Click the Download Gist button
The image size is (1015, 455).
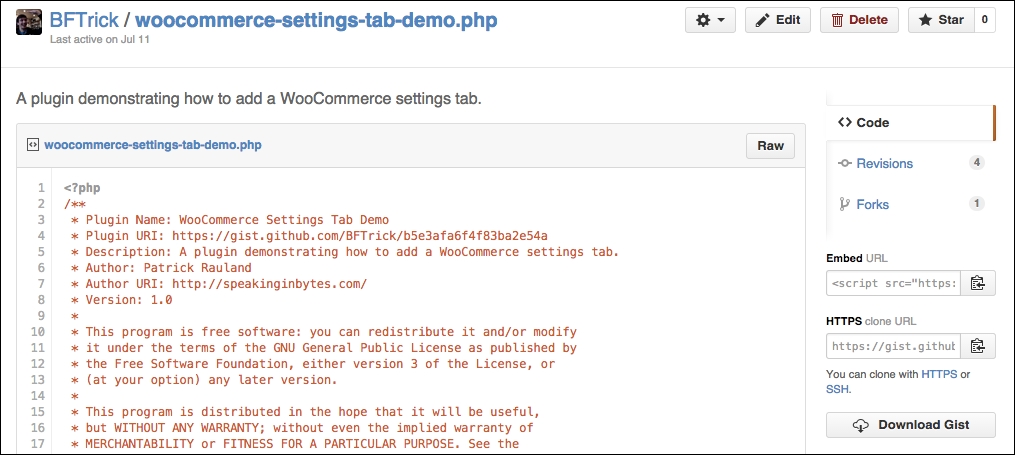(911, 425)
